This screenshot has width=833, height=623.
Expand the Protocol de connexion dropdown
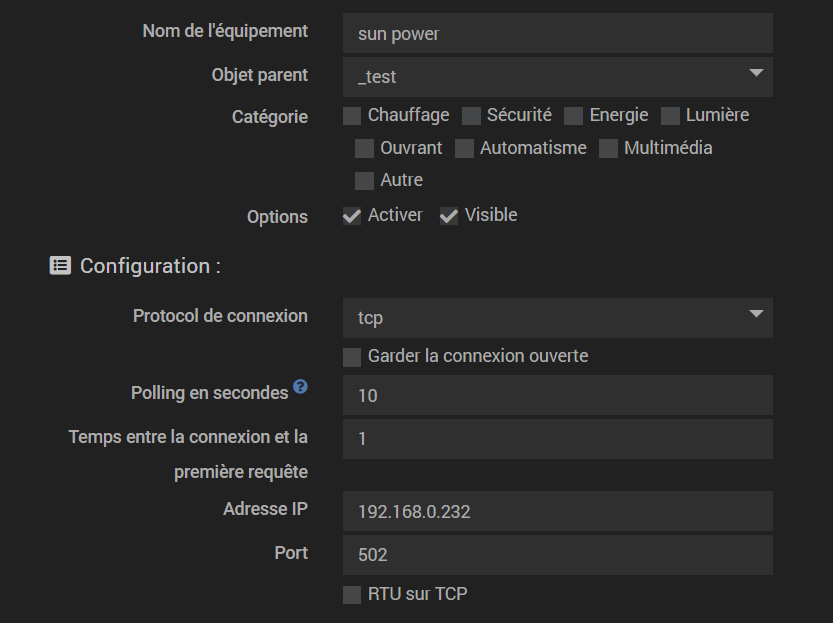(756, 314)
